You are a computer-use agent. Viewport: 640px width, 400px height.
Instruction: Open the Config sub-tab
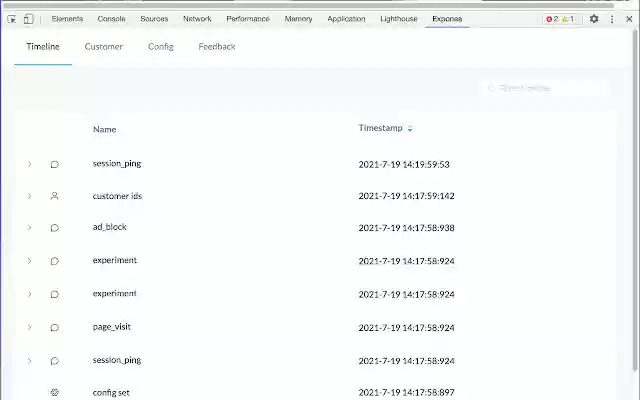click(x=161, y=47)
